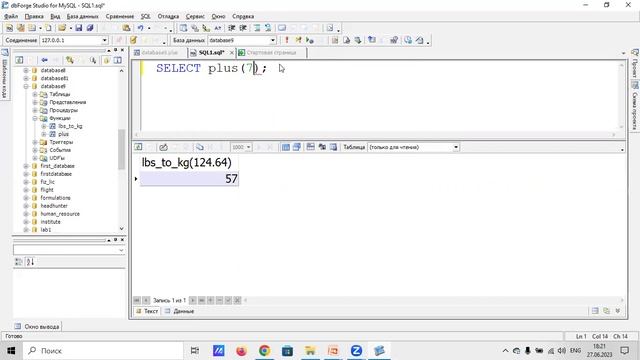
Task: Click the result cell with value 57
Action: 189,179
